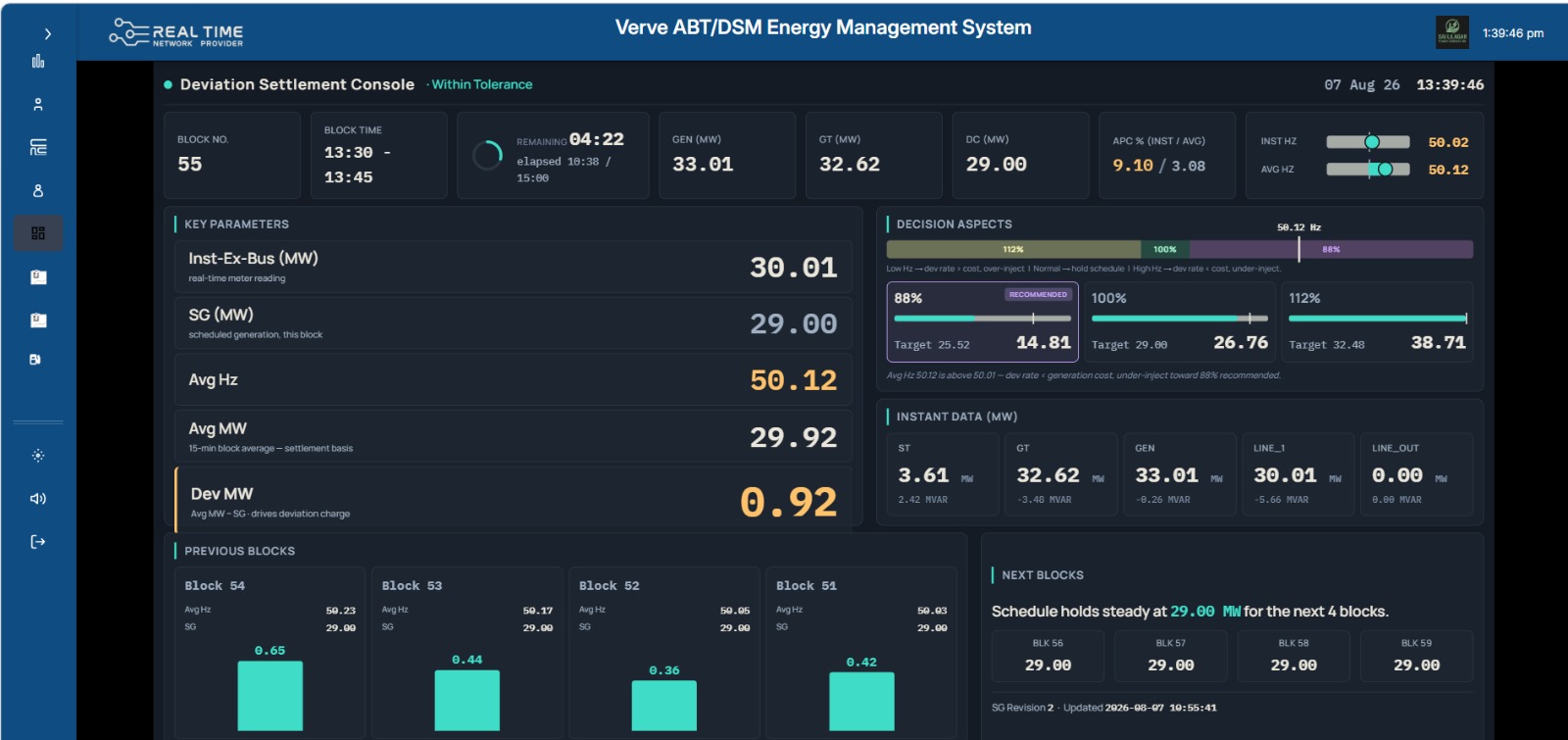
Task: Click the RECOMMENDED badge
Action: 1038,294
